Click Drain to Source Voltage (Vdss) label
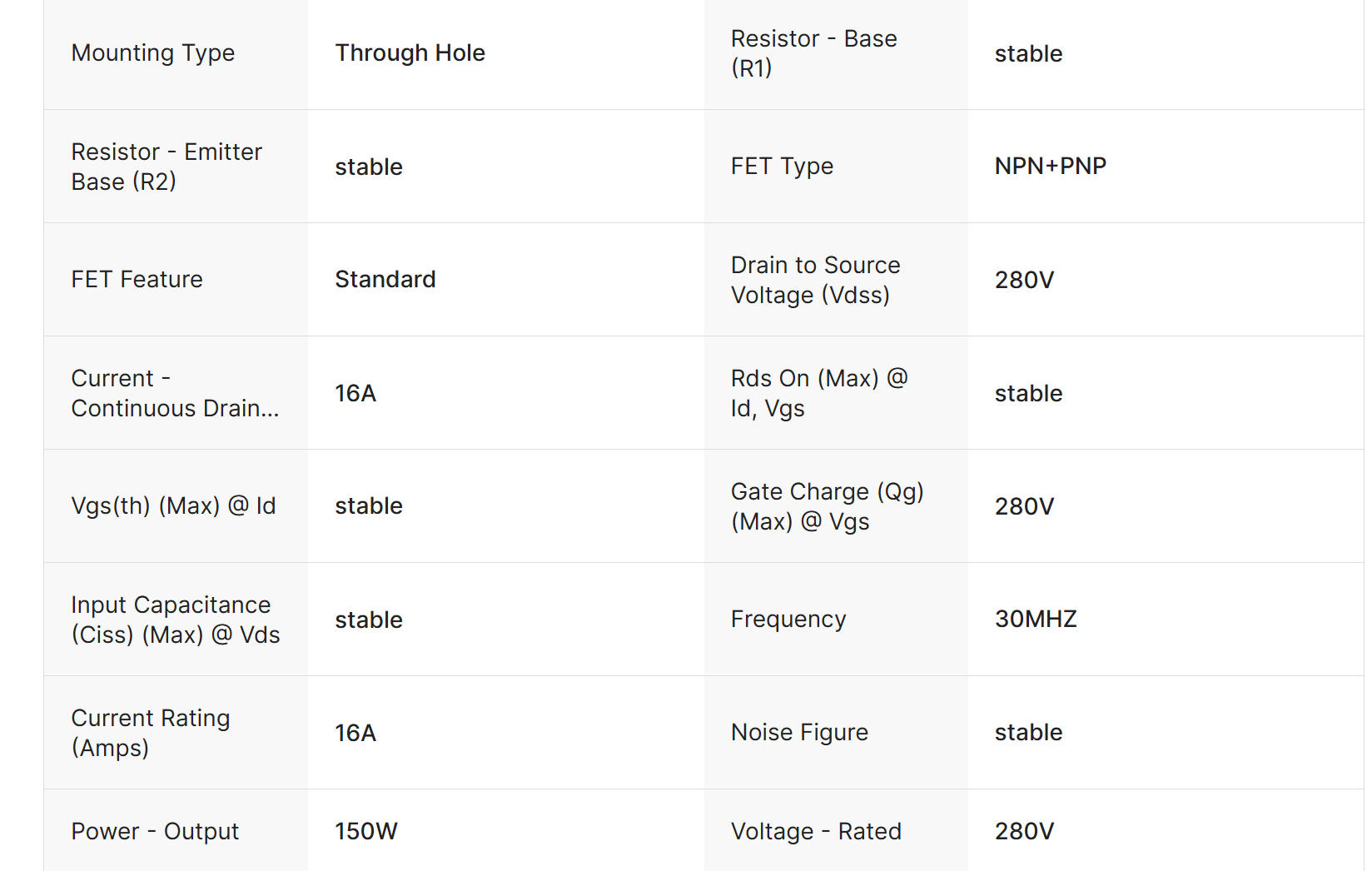This screenshot has height=871, width=1372. point(815,280)
